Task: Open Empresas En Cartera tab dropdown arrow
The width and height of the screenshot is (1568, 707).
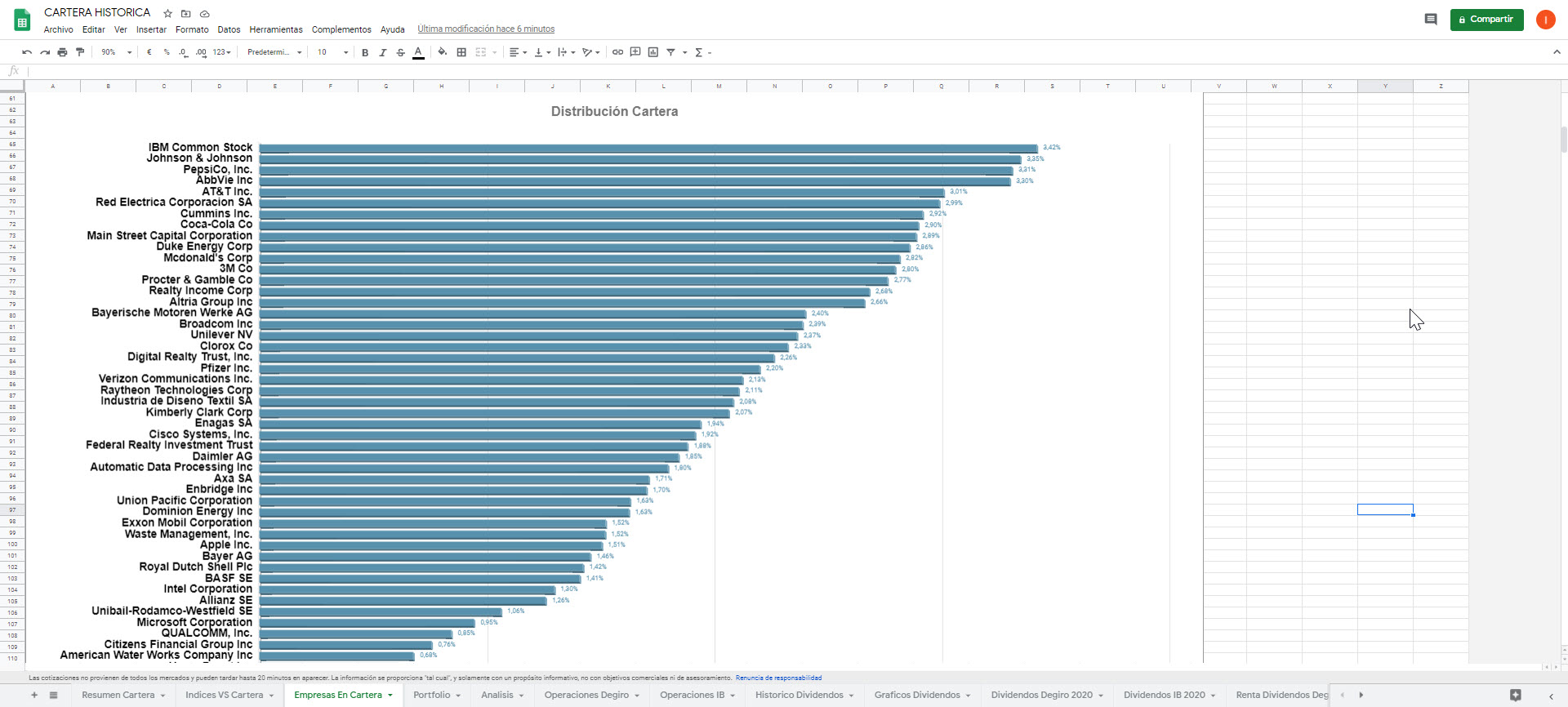Action: click(x=390, y=696)
